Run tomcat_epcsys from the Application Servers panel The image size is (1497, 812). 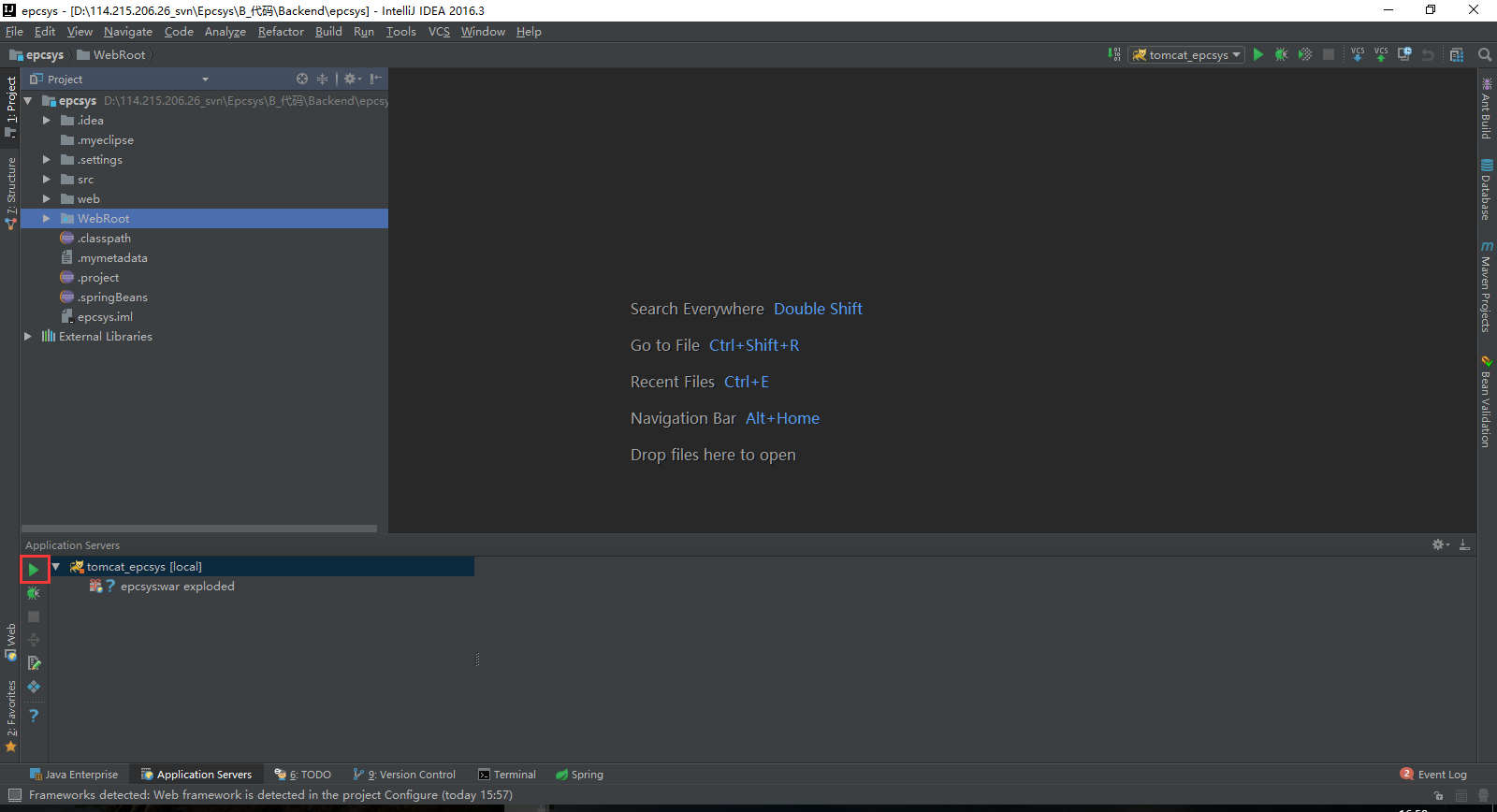click(34, 569)
